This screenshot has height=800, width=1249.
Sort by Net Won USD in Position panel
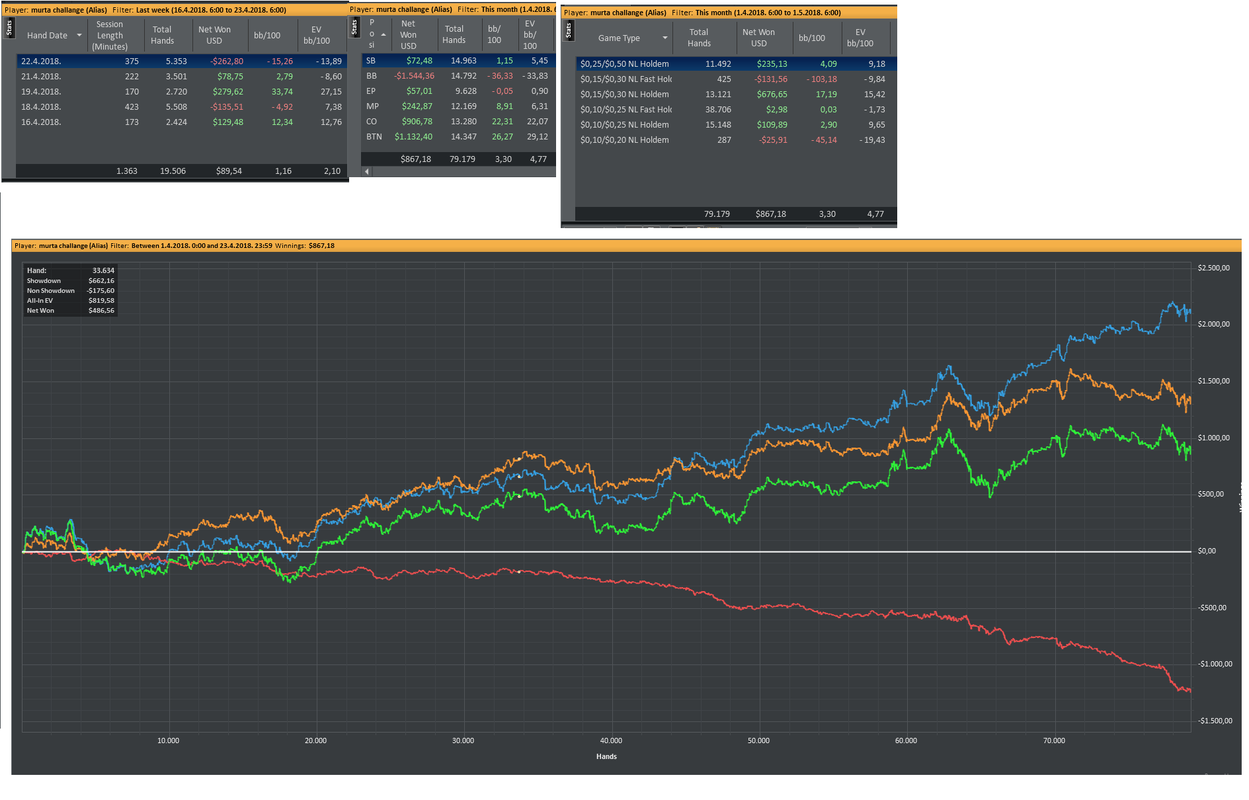pyautogui.click(x=408, y=35)
